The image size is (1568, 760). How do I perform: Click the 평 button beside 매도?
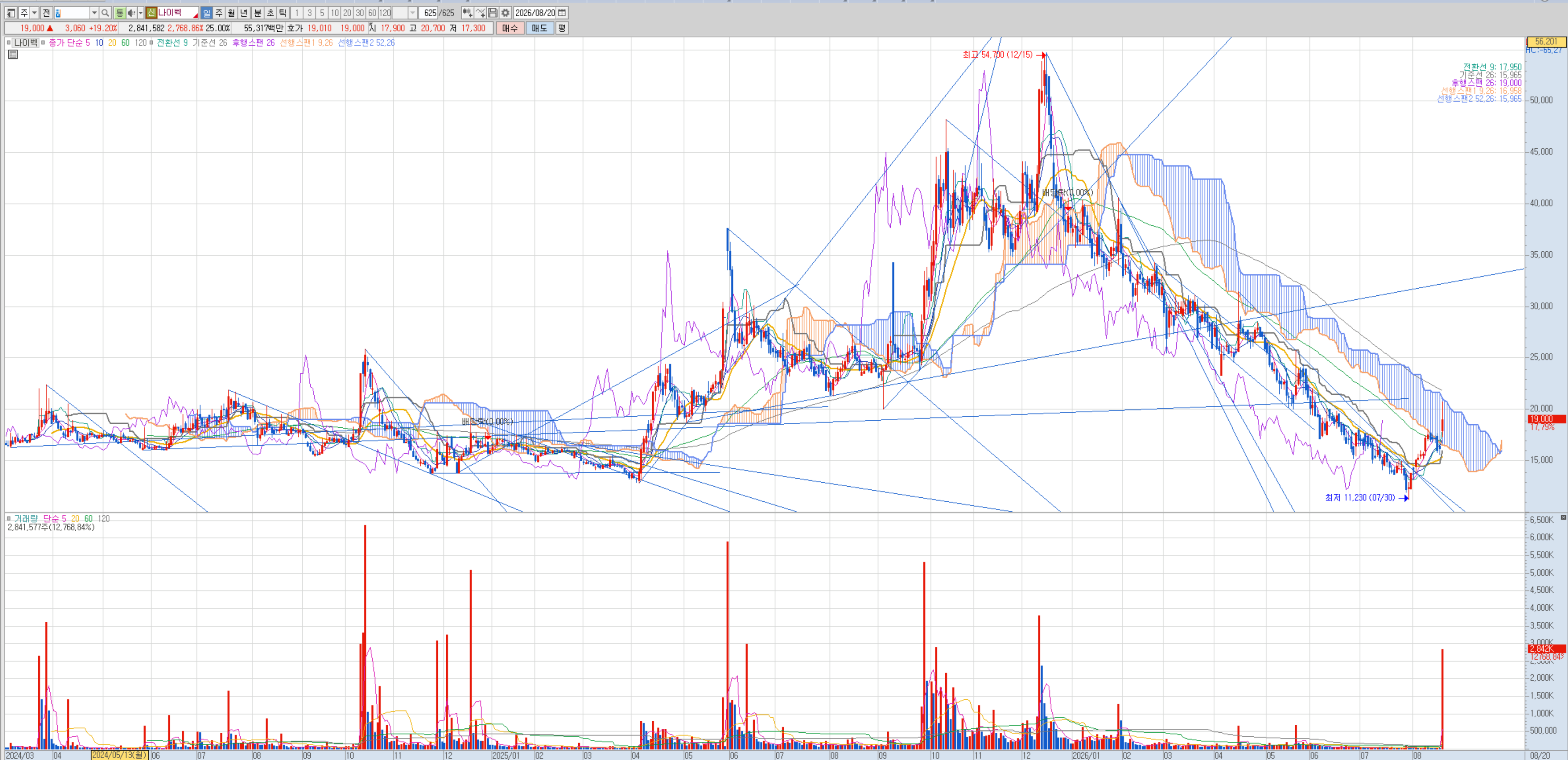562,28
